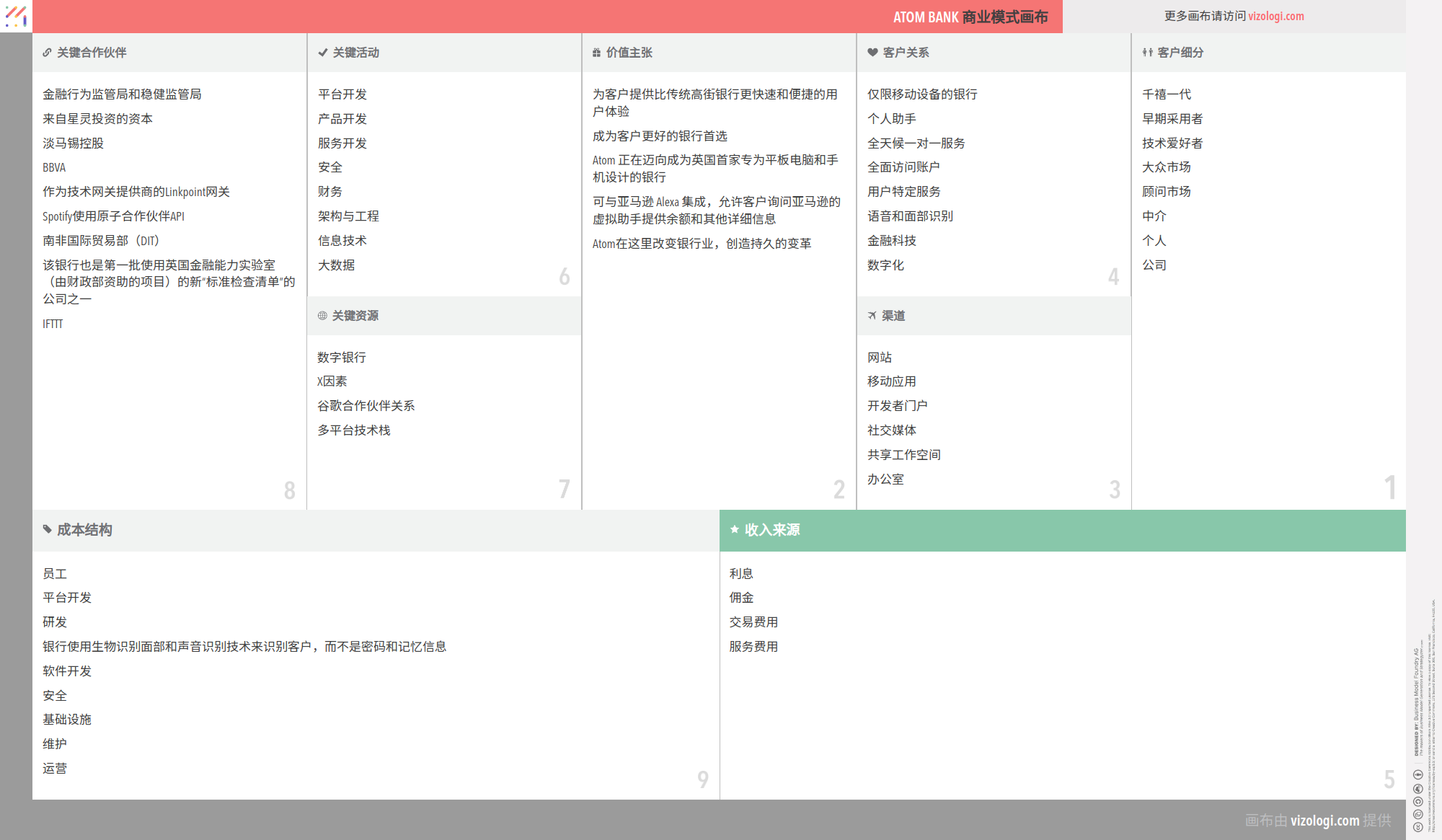Select the ATOM BANK 商业模式画布 title
This screenshot has height=840, width=1442.
[x=970, y=17]
